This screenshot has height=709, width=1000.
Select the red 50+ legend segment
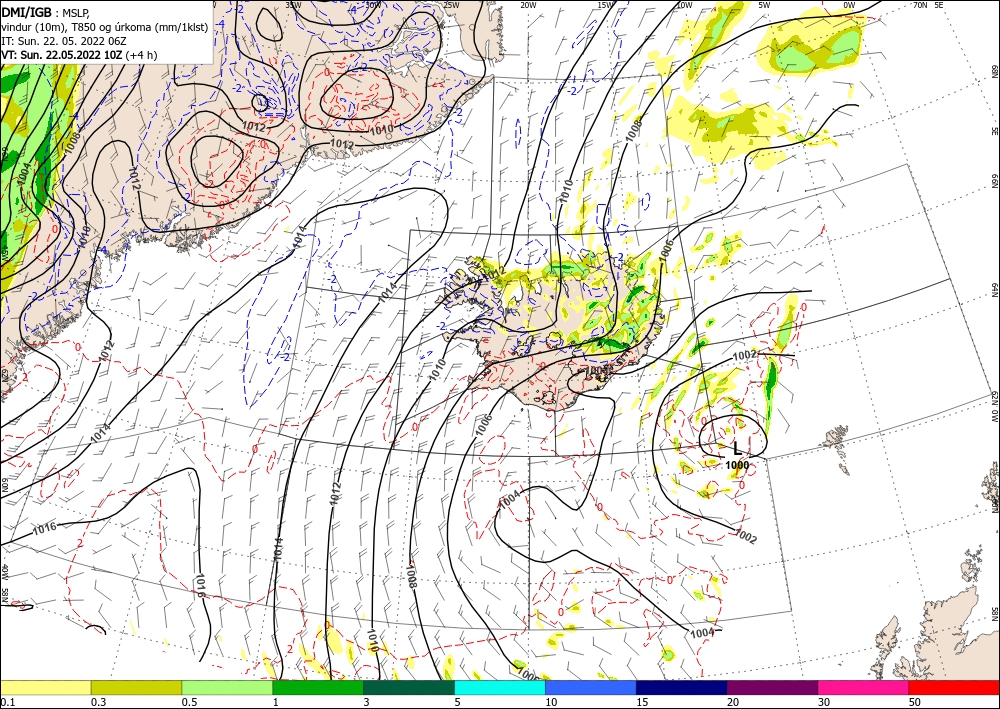pos(954,687)
